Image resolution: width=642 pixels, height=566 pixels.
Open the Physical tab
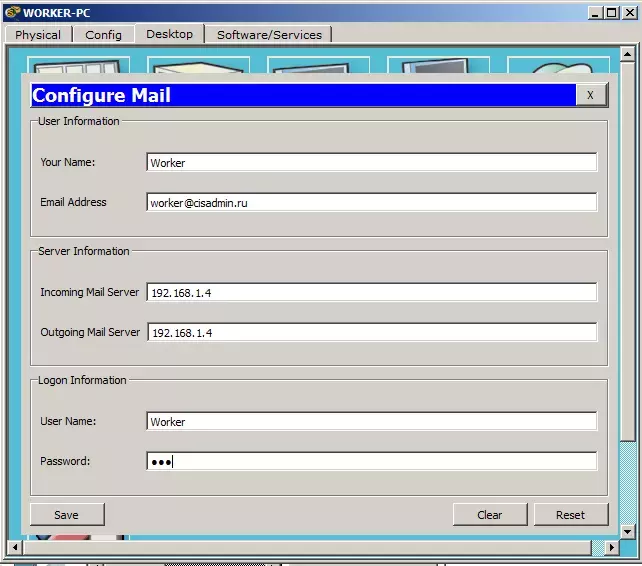click(x=38, y=35)
